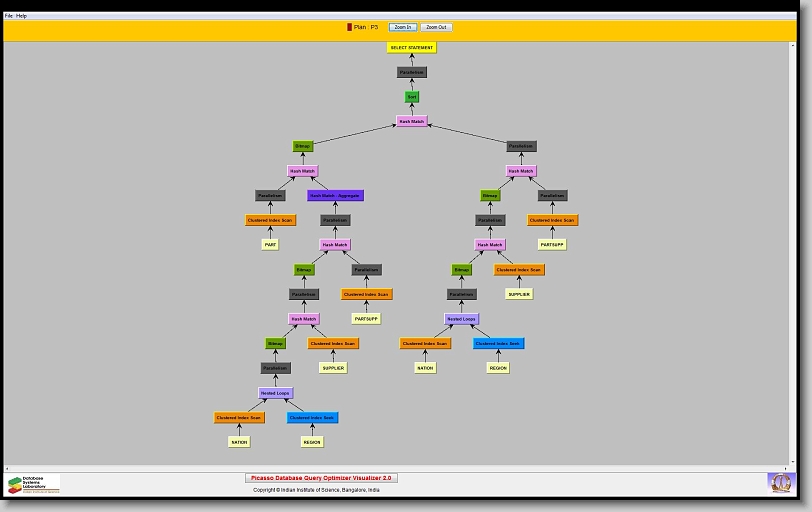Select the green Sort node
Viewport: 812px width, 512px height.
[412, 97]
